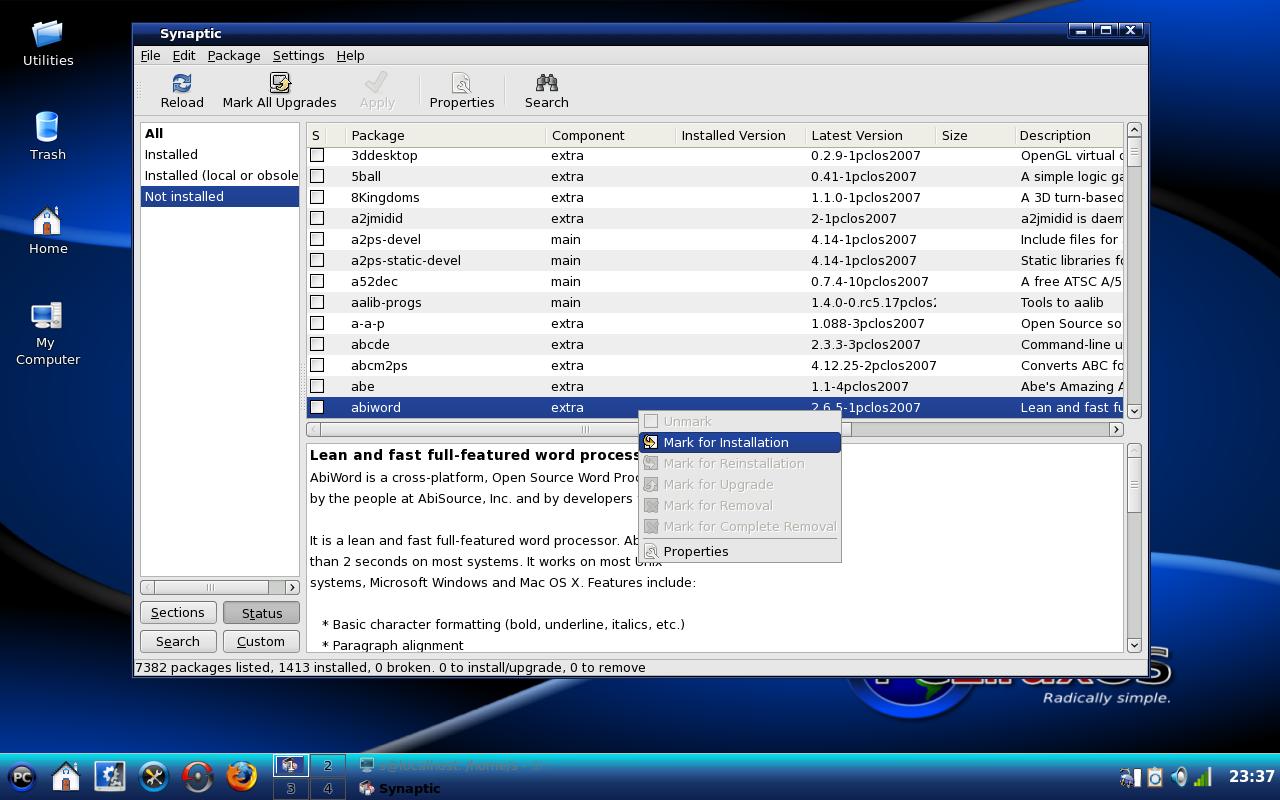The width and height of the screenshot is (1280, 800).
Task: Open the Properties toolbar icon
Action: click(461, 84)
